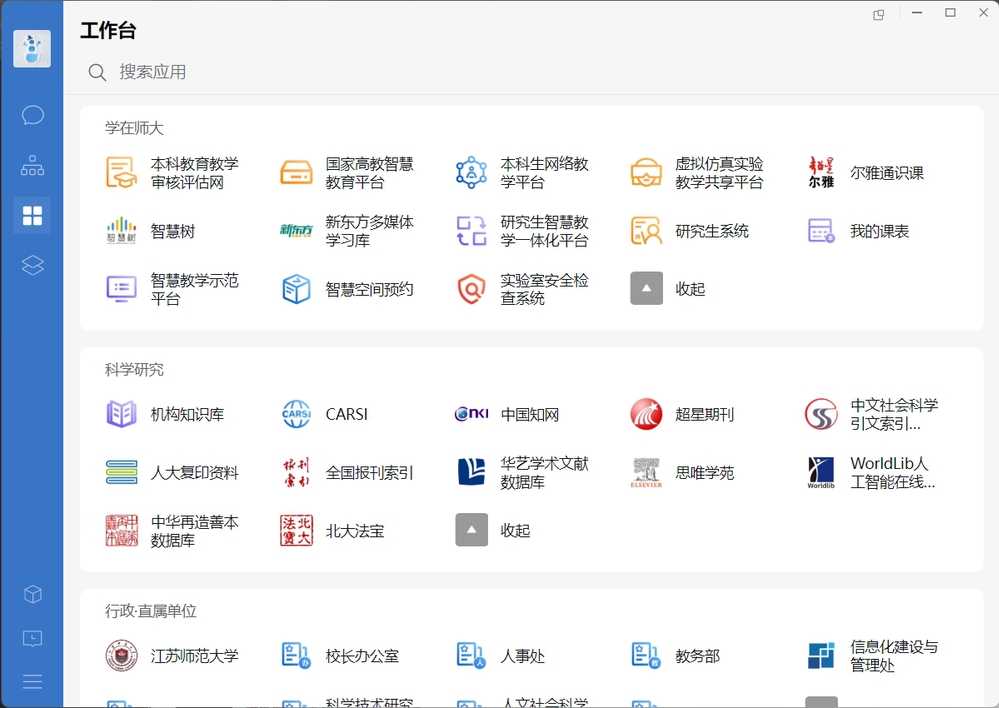Launch the CARSI app
The width and height of the screenshot is (999, 708).
pos(297,414)
